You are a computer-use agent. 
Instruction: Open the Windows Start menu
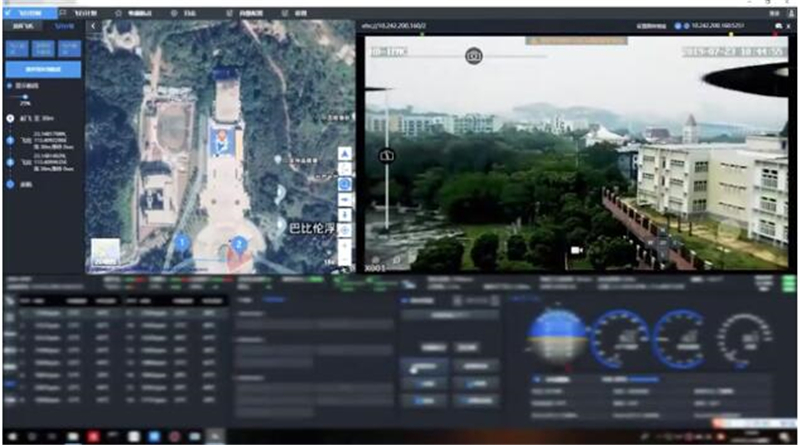(10, 438)
